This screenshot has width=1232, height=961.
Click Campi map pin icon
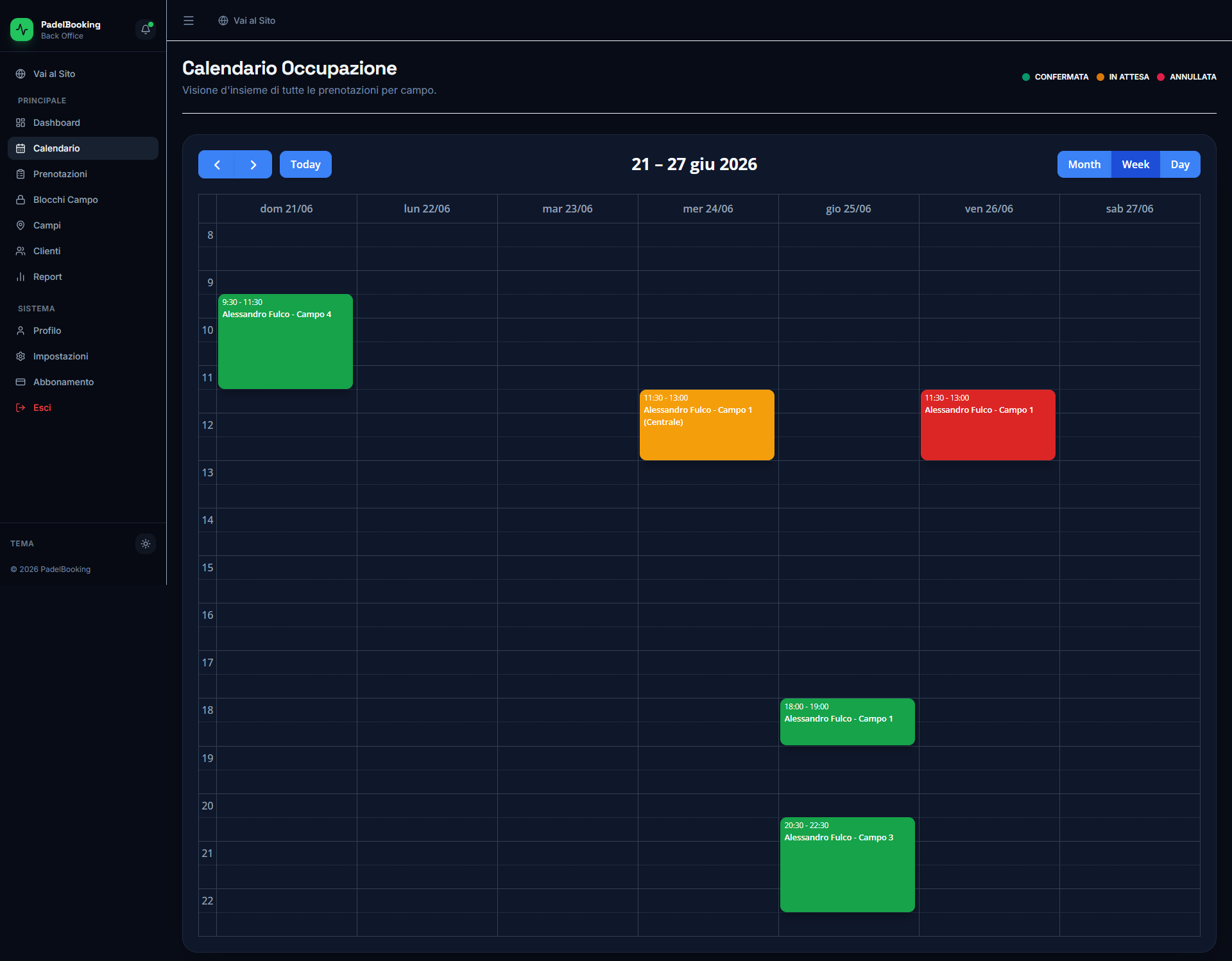[x=21, y=225]
